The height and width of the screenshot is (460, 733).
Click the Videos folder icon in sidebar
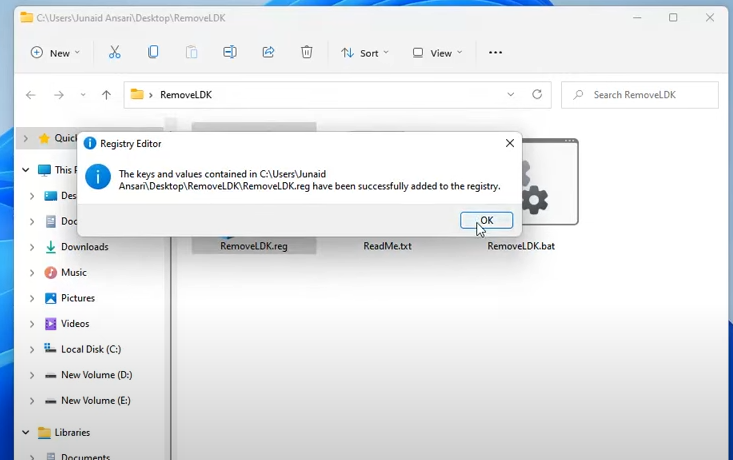coord(50,324)
